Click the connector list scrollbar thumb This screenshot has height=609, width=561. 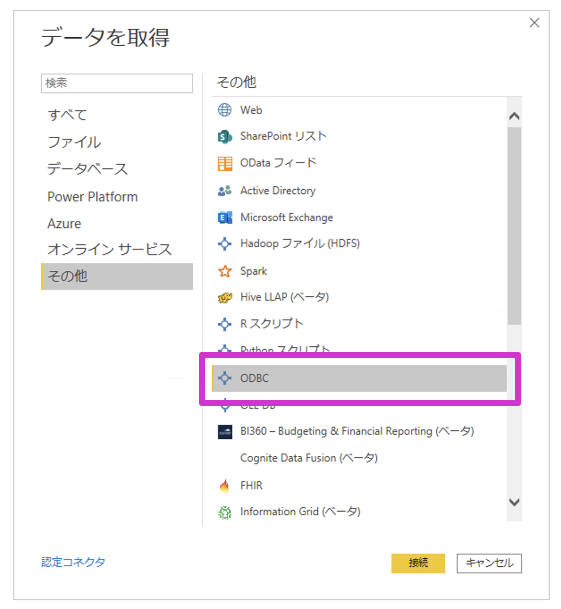(x=514, y=226)
